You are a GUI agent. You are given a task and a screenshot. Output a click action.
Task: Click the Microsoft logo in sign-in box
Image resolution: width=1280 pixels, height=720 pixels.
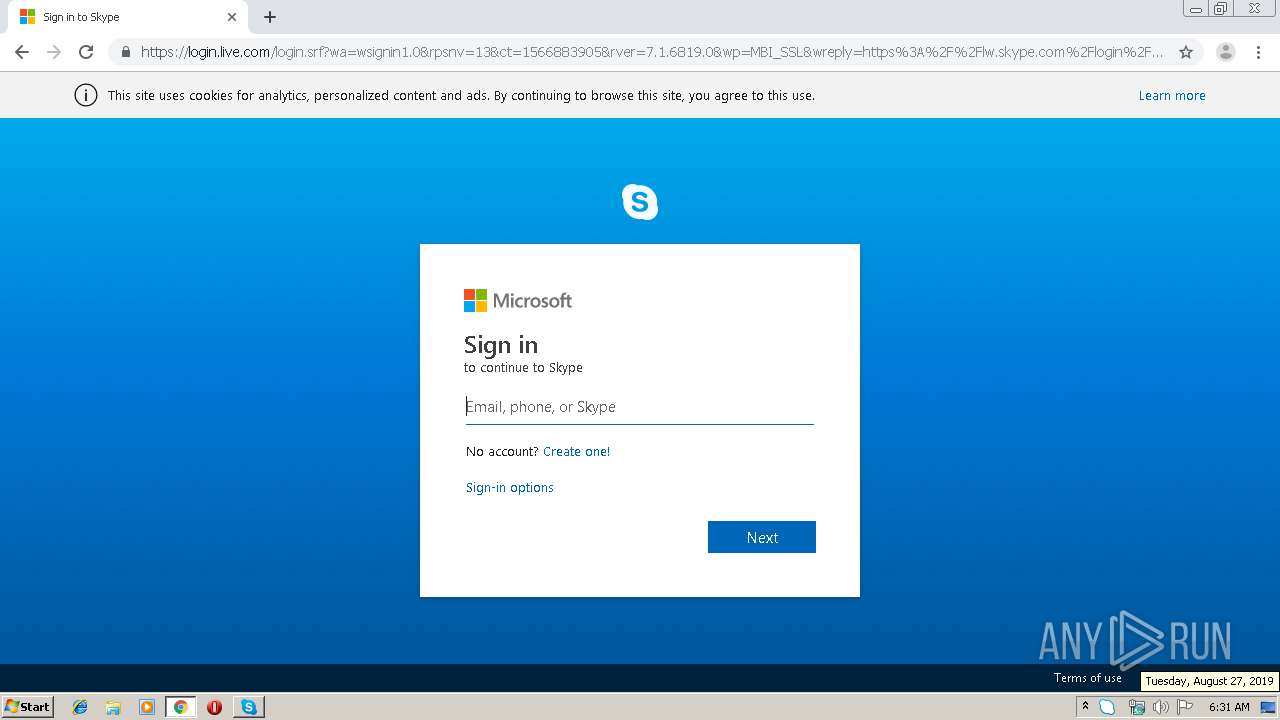point(518,301)
